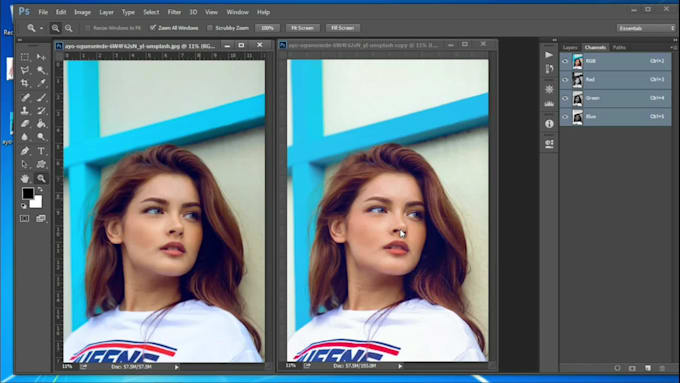The image size is (680, 383).
Task: Hide the RGB channel visibility
Action: [x=565, y=61]
